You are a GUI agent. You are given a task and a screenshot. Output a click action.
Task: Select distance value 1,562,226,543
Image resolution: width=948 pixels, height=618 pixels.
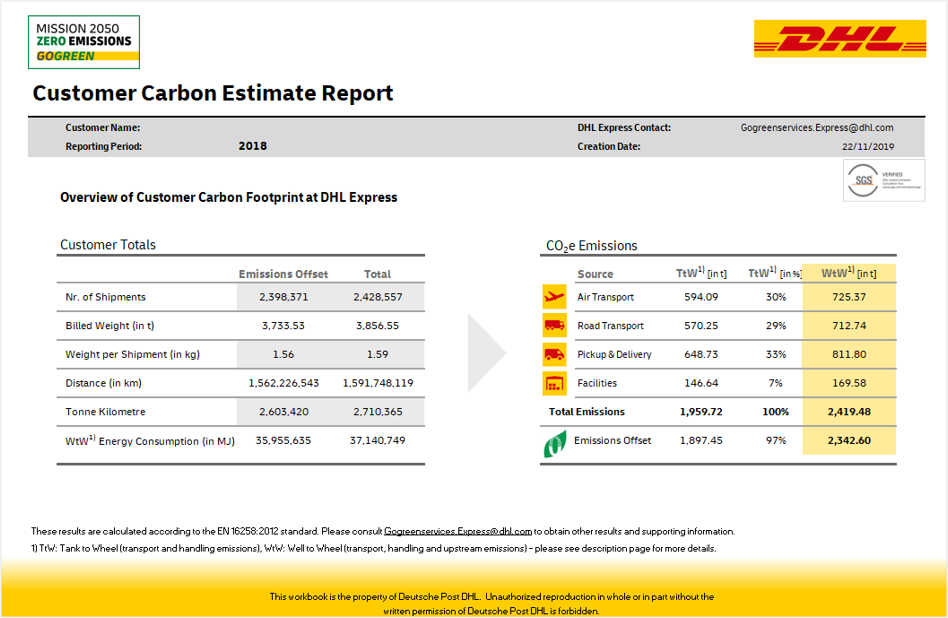pos(284,383)
